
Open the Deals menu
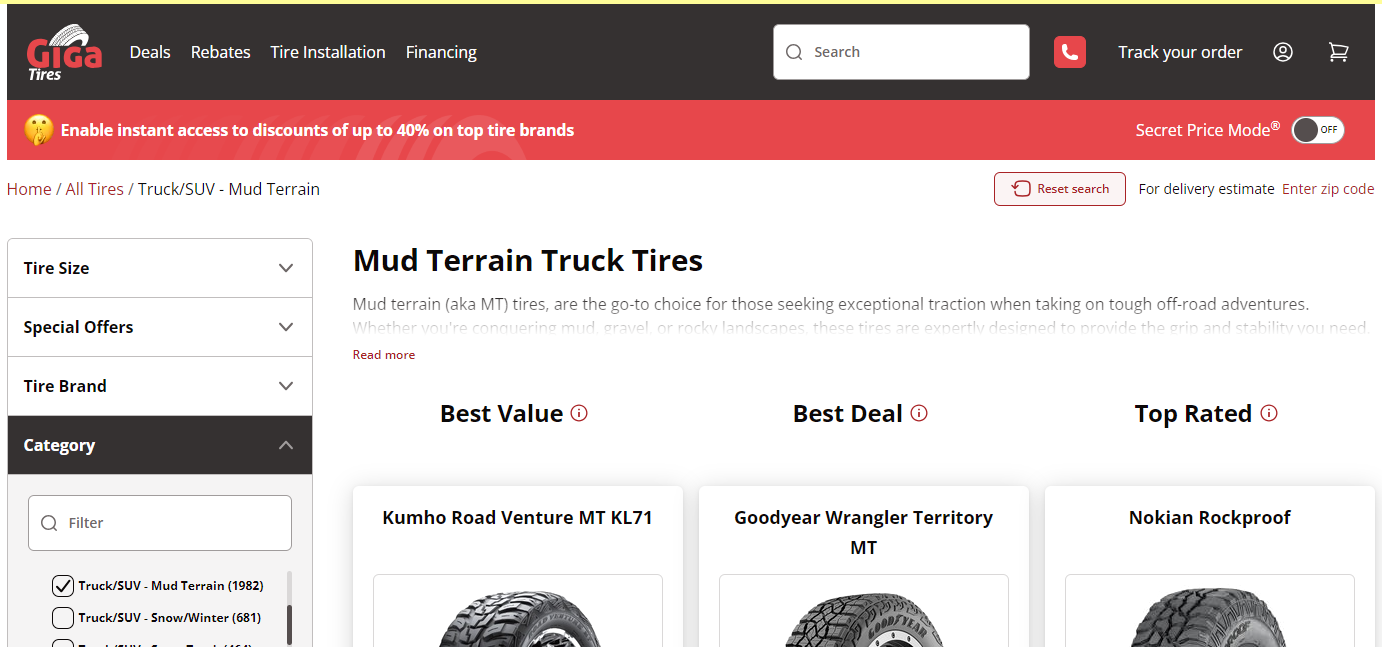click(x=150, y=51)
